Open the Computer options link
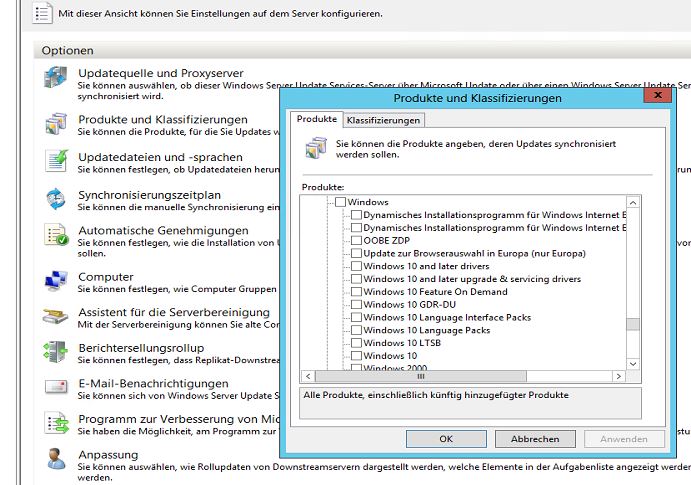Screen dimensions: 691x485 106,277
